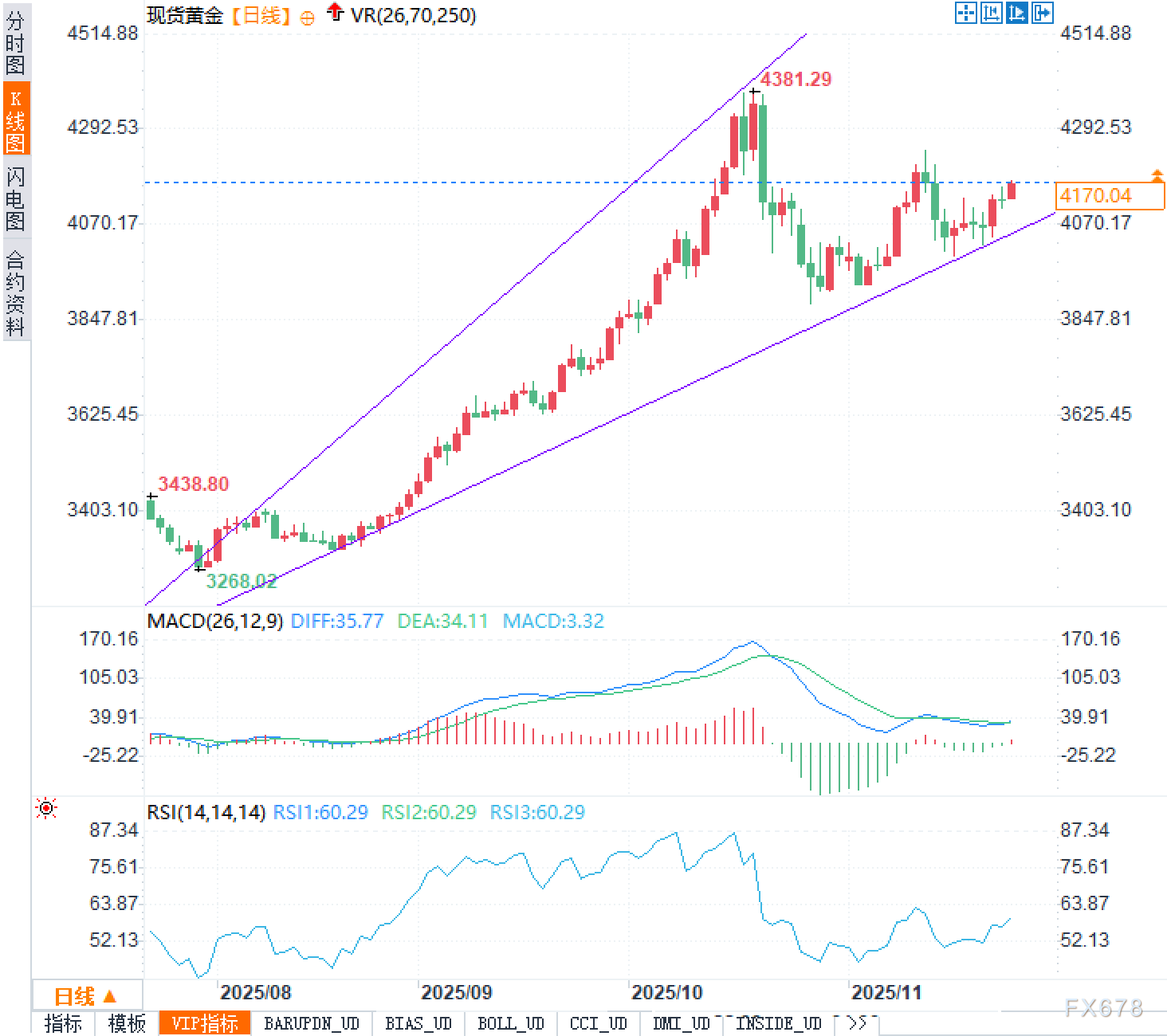Switch to the 分时图 view

pos(15,43)
